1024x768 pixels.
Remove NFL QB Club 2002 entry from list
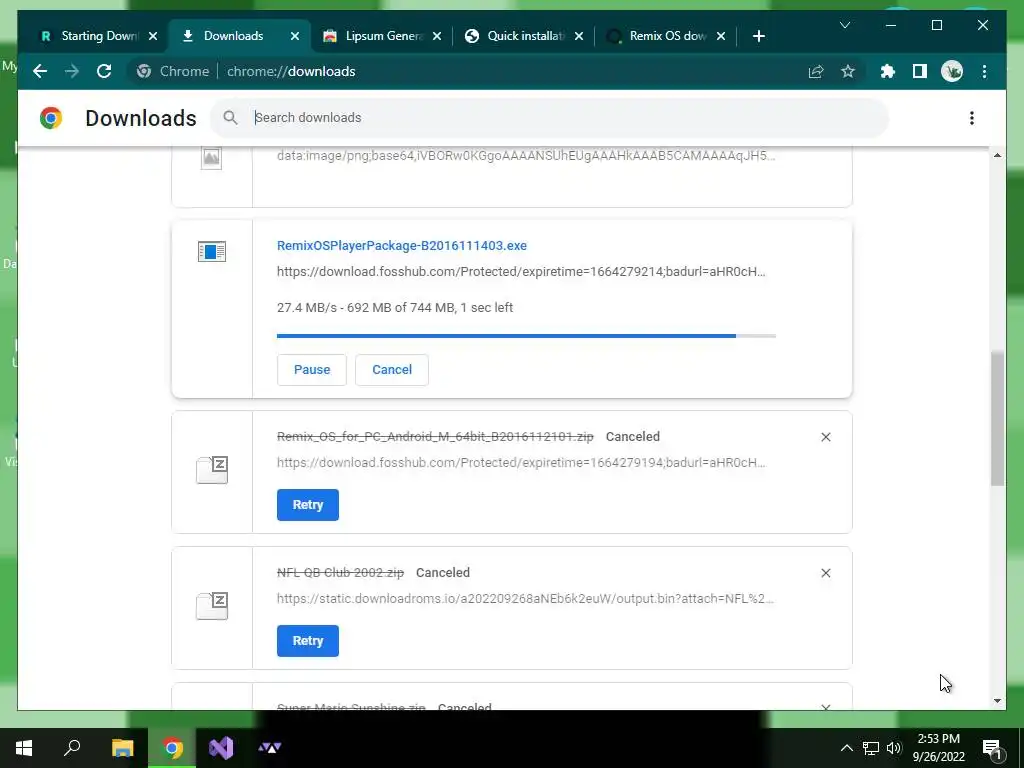(825, 573)
